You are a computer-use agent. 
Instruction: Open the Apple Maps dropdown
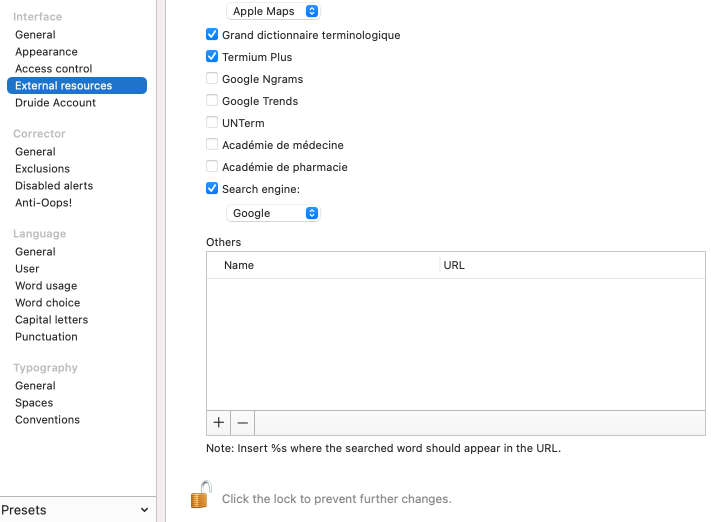point(273,11)
